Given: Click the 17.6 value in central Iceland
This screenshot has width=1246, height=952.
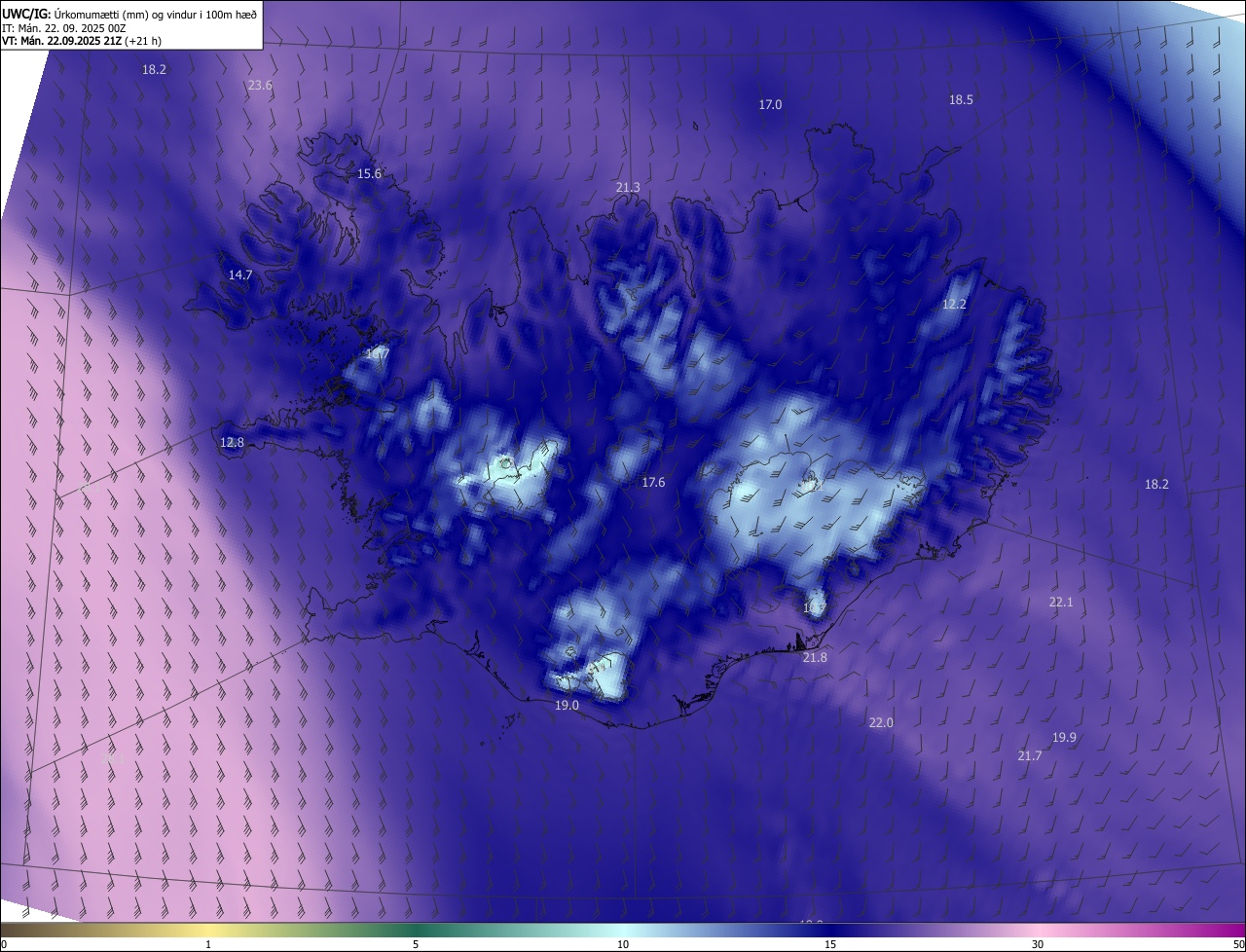Looking at the screenshot, I should tap(653, 483).
